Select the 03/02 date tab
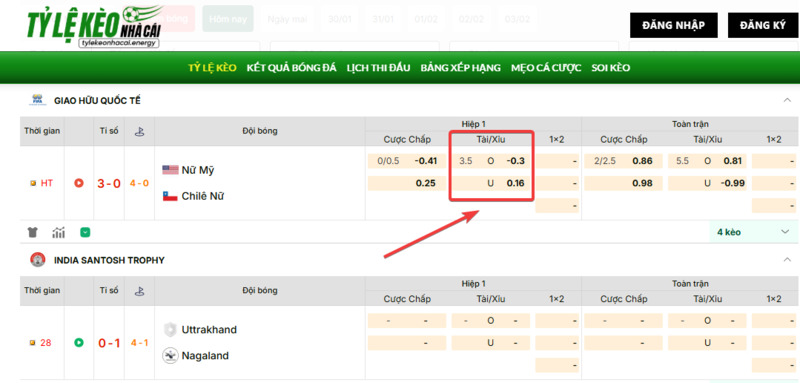 [517, 19]
